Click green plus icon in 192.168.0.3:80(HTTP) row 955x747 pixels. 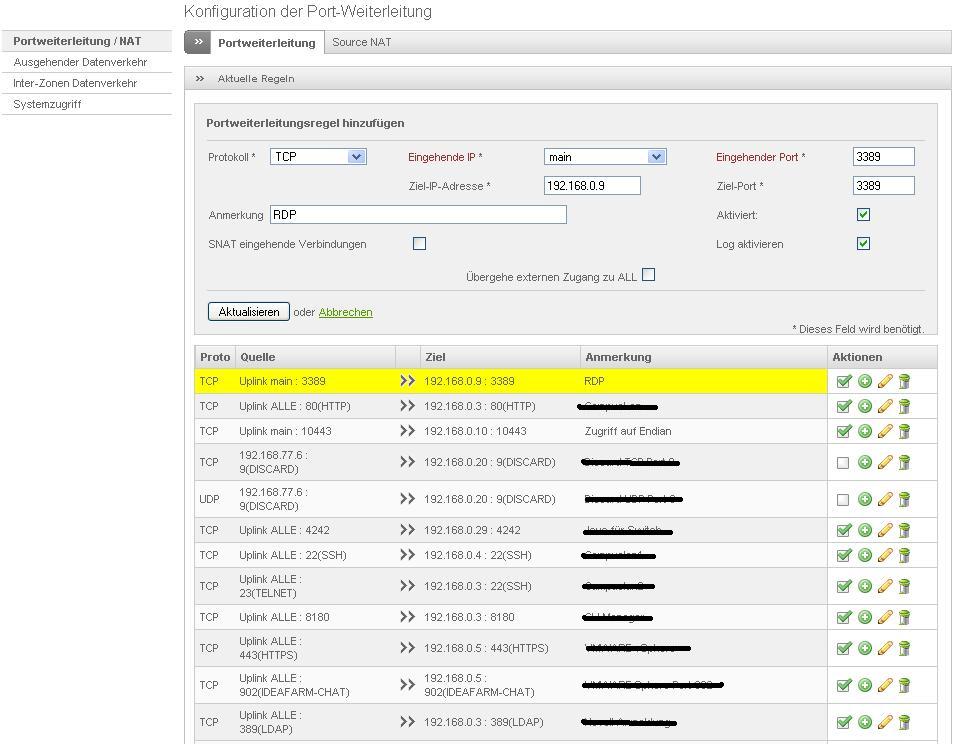pyautogui.click(x=865, y=406)
